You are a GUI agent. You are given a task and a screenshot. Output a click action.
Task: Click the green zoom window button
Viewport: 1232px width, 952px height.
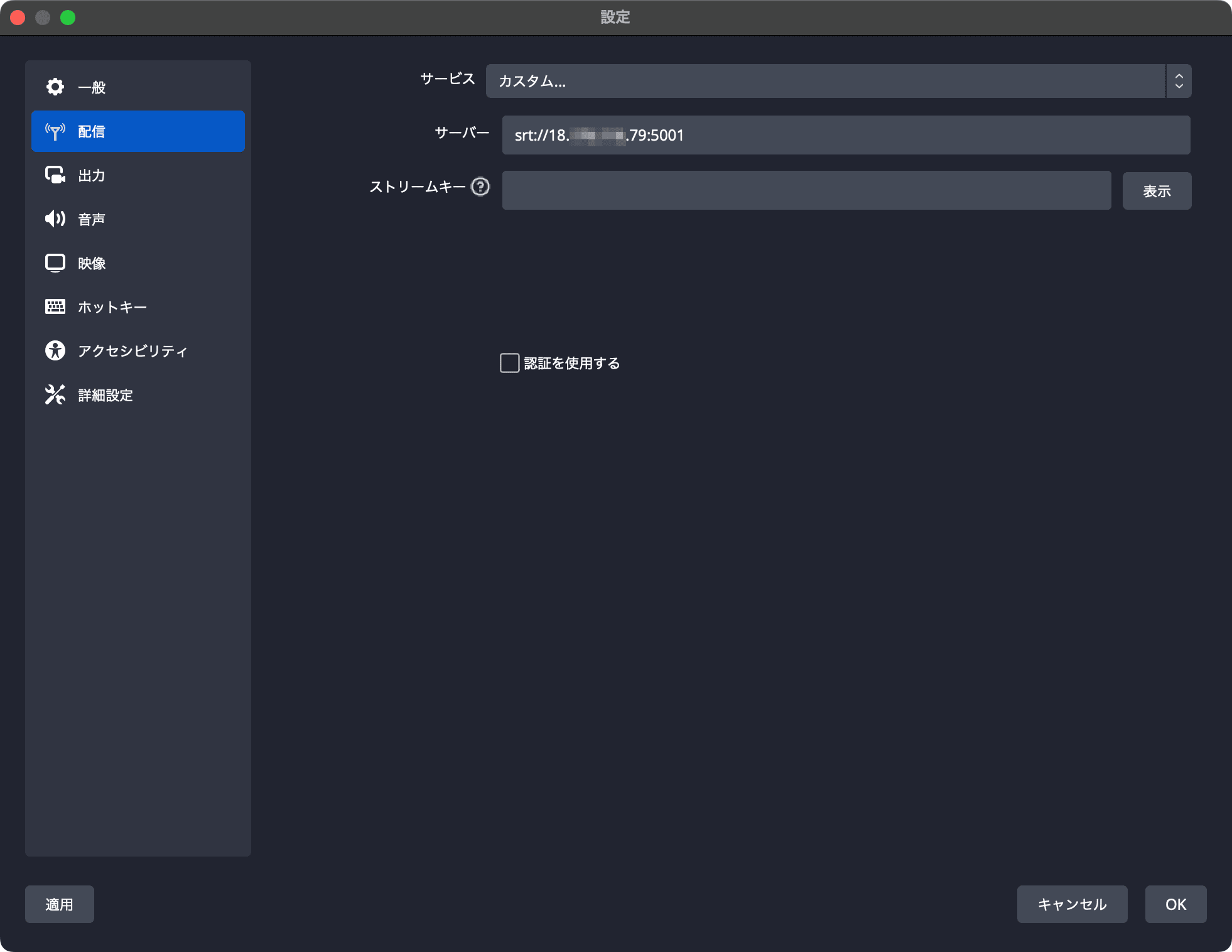(68, 18)
